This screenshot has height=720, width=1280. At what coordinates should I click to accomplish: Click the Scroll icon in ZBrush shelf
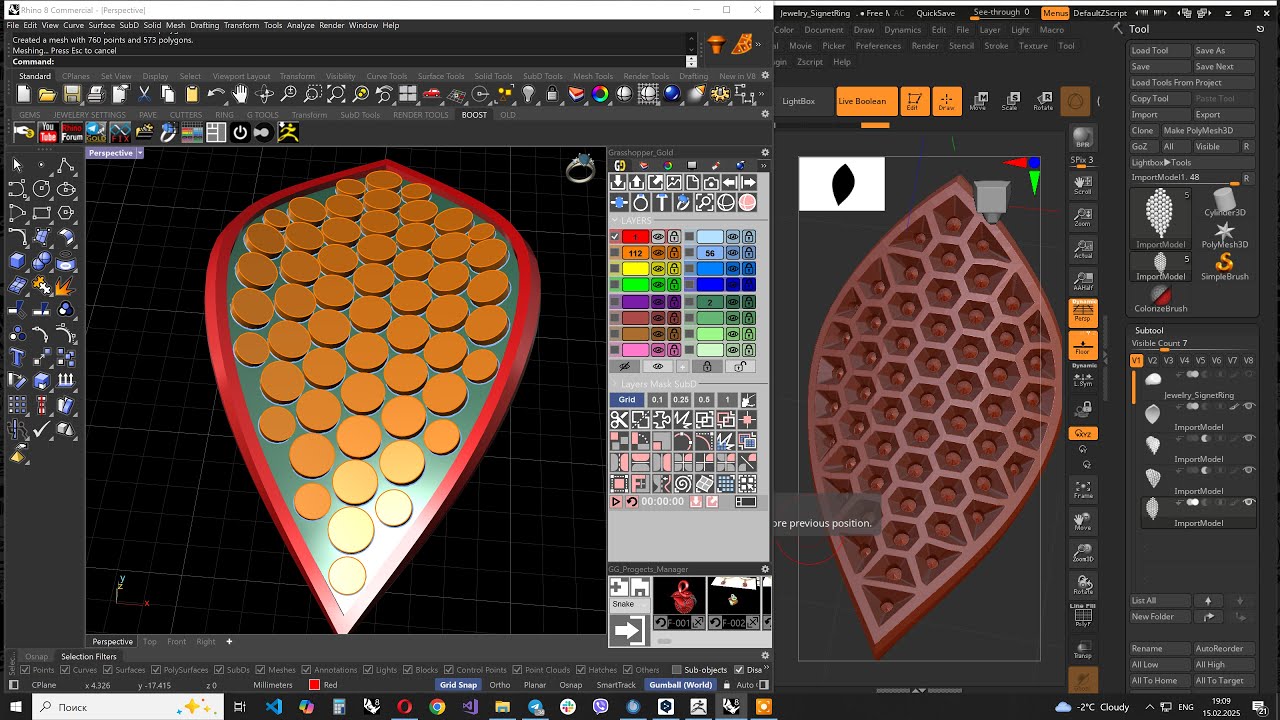coord(1082,184)
